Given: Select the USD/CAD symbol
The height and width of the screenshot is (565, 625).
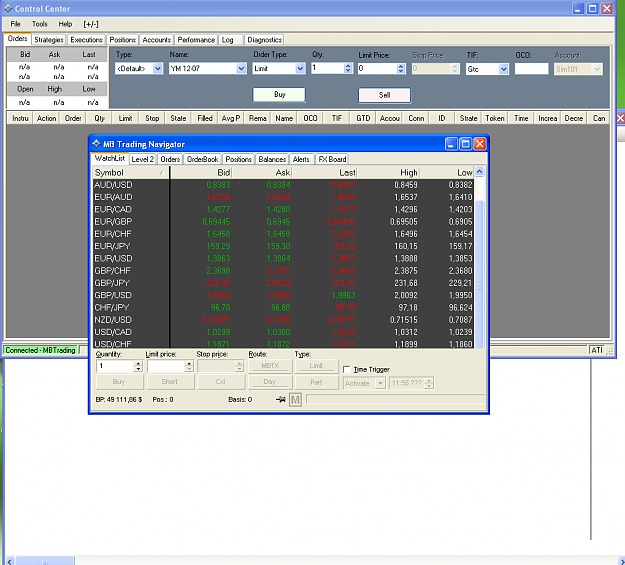Looking at the screenshot, I should click(113, 332).
